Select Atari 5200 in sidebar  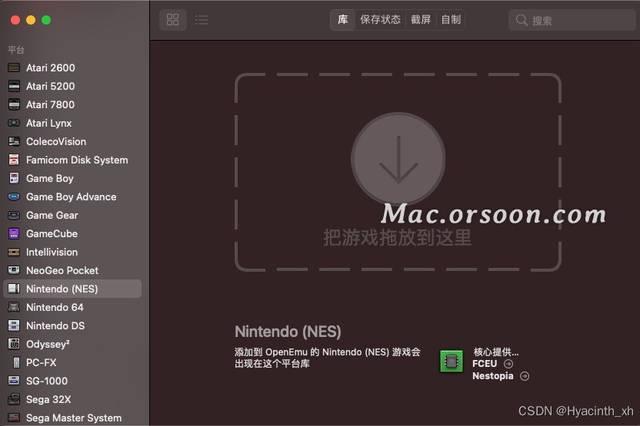click(x=51, y=86)
